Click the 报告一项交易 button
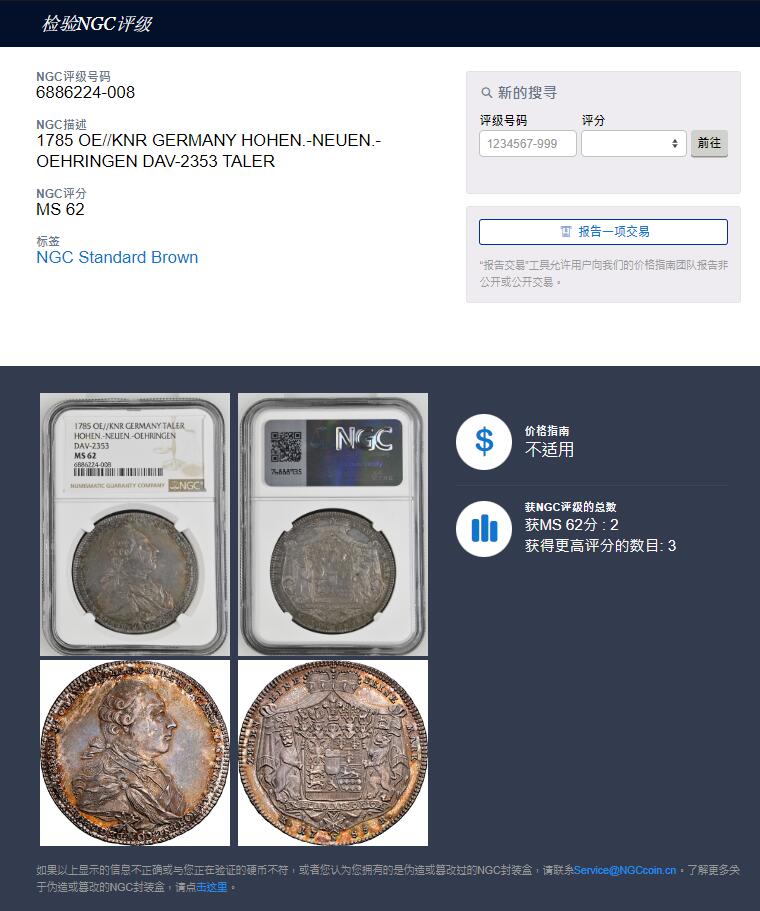760x911 pixels. coord(603,232)
